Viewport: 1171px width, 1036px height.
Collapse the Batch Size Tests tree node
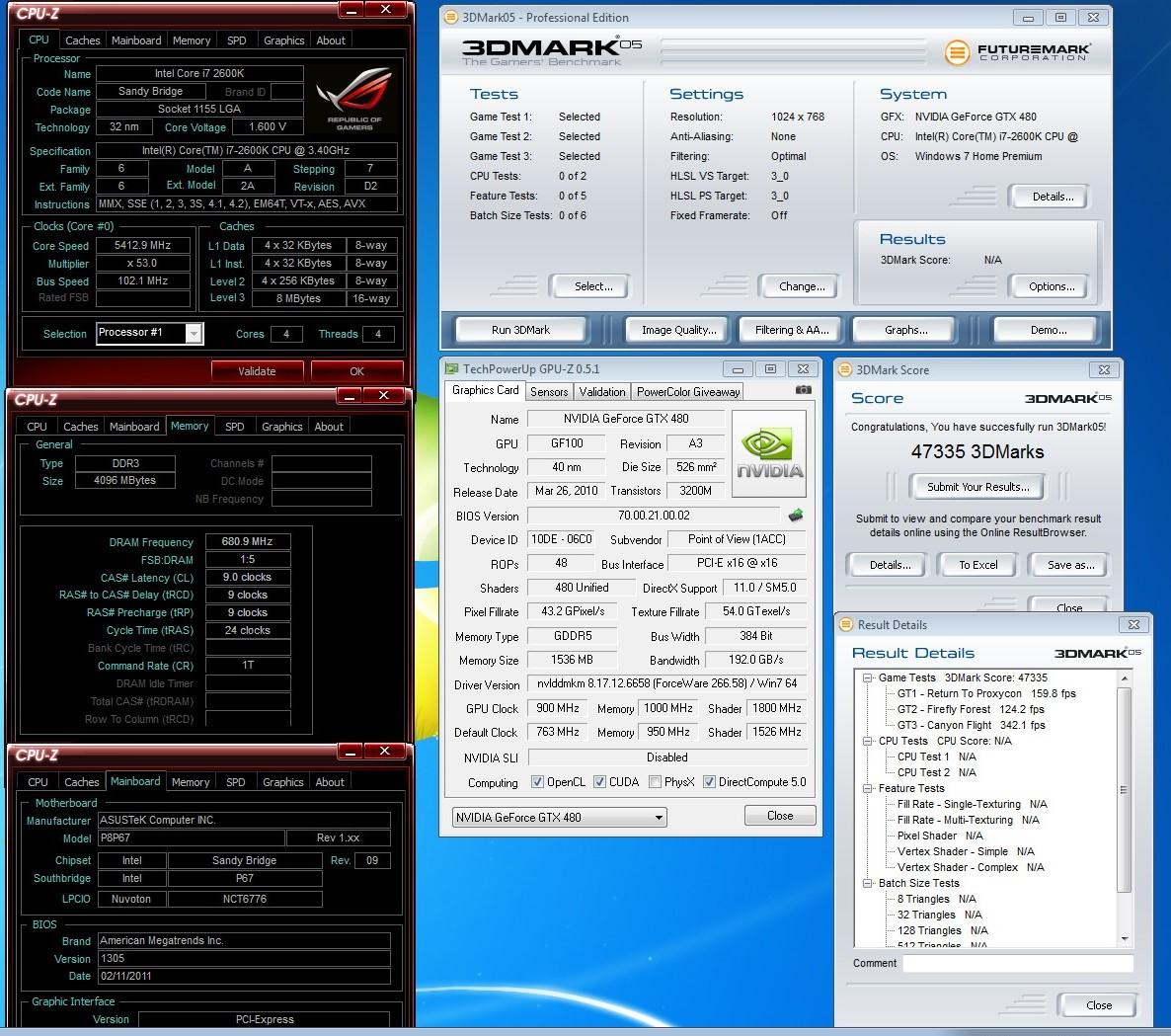[867, 883]
